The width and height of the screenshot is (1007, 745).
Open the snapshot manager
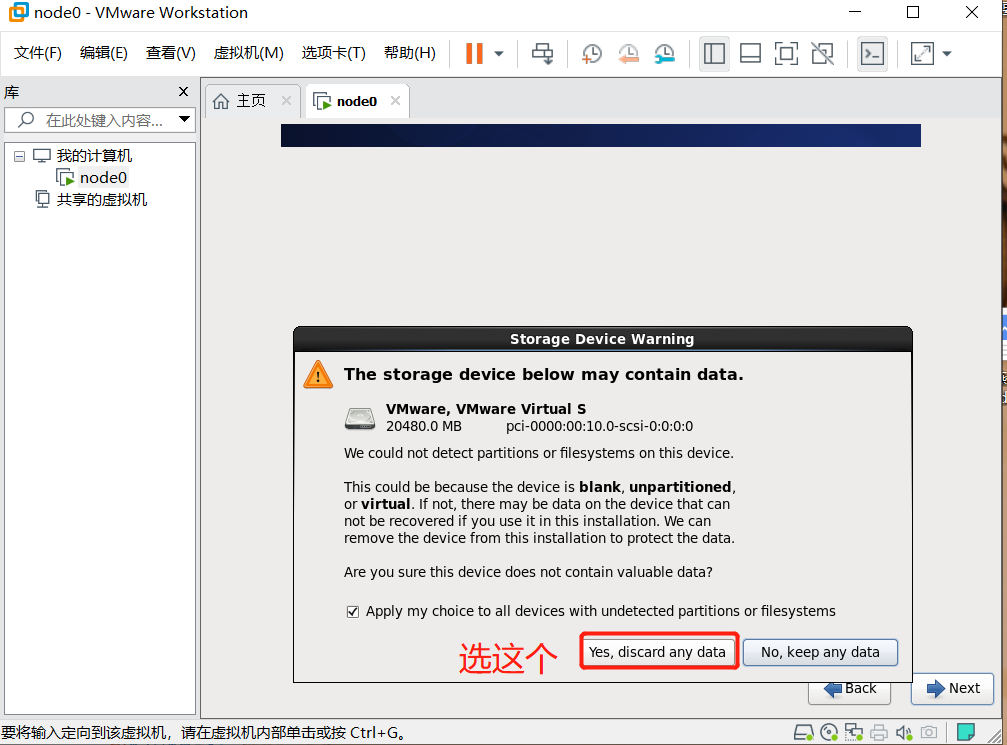pos(665,53)
